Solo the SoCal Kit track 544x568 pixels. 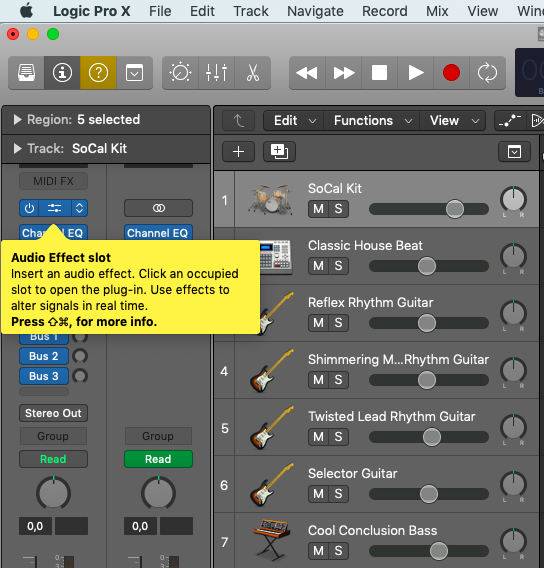click(x=339, y=209)
